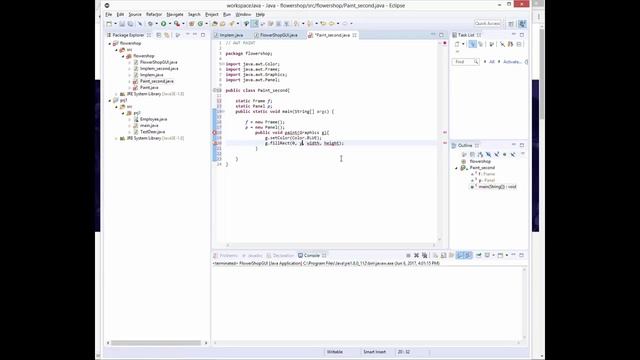Screen dimensions: 640x360
Task: Switch to the Implem.java editor tab
Action: pos(231,35)
